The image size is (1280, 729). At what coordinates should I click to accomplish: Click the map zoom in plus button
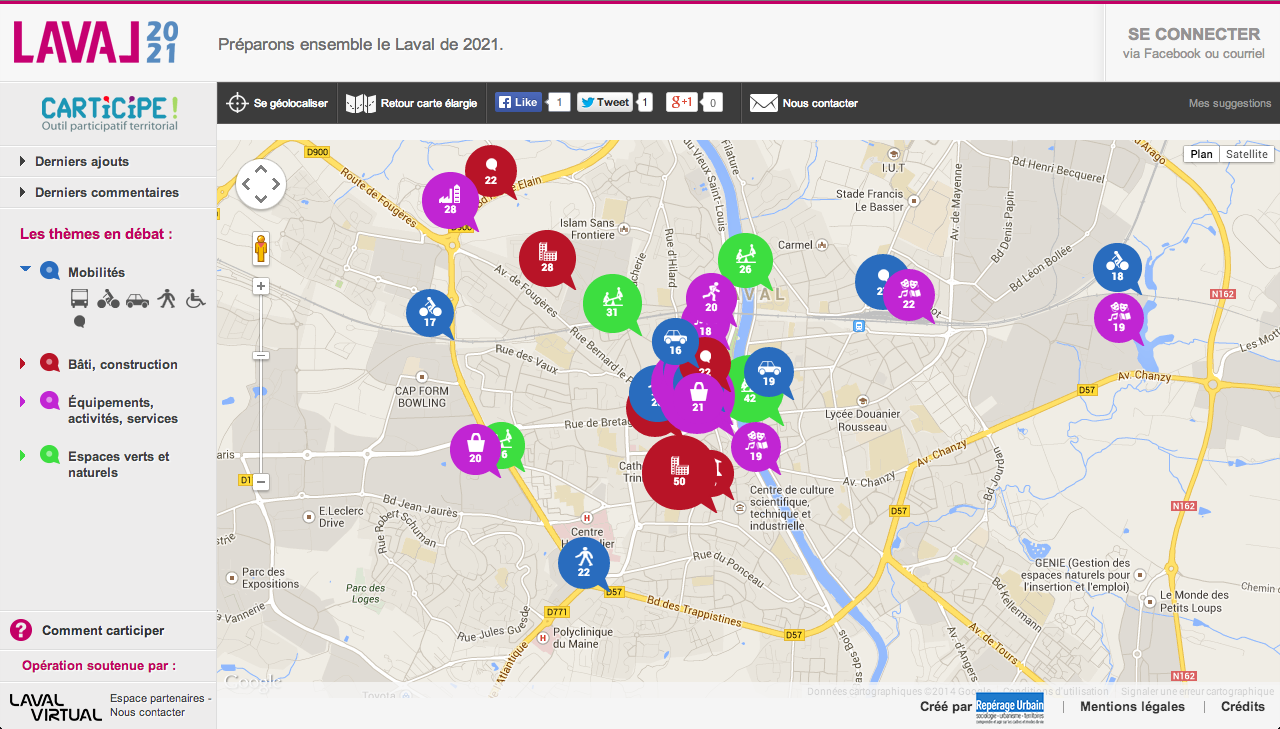[261, 287]
